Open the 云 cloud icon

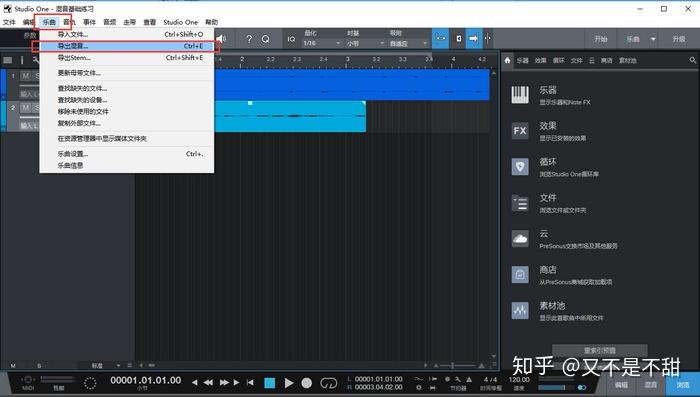(x=520, y=238)
